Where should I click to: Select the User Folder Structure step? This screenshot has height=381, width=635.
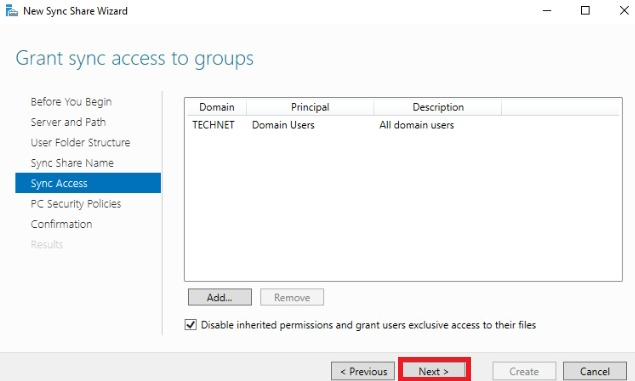[80, 143]
